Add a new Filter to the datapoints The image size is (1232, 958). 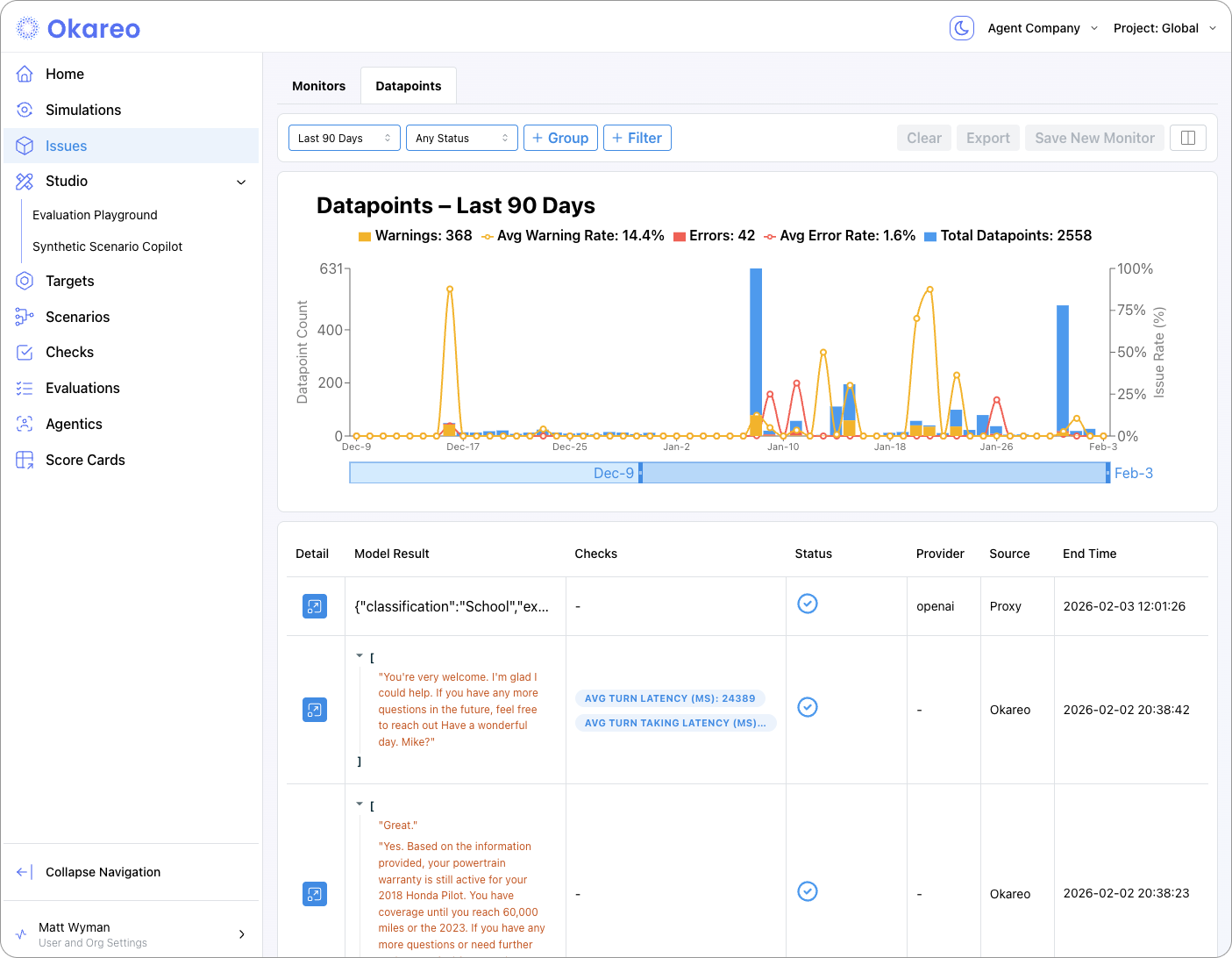pos(637,138)
